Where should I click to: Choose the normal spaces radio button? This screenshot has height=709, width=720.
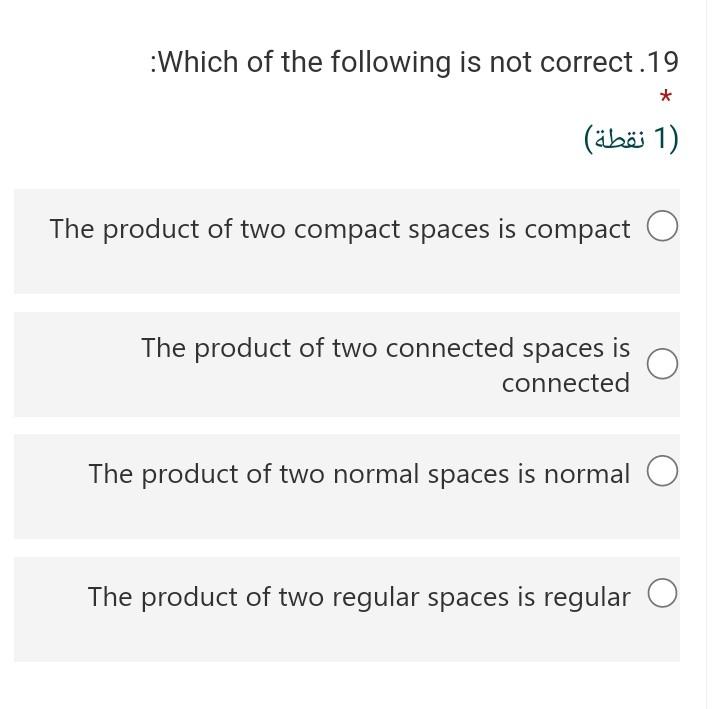coord(662,471)
